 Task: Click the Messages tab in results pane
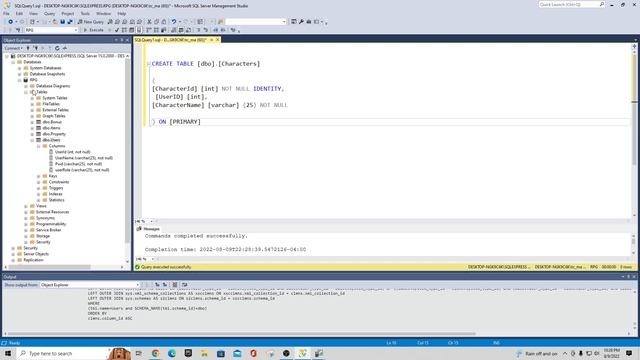(149, 229)
